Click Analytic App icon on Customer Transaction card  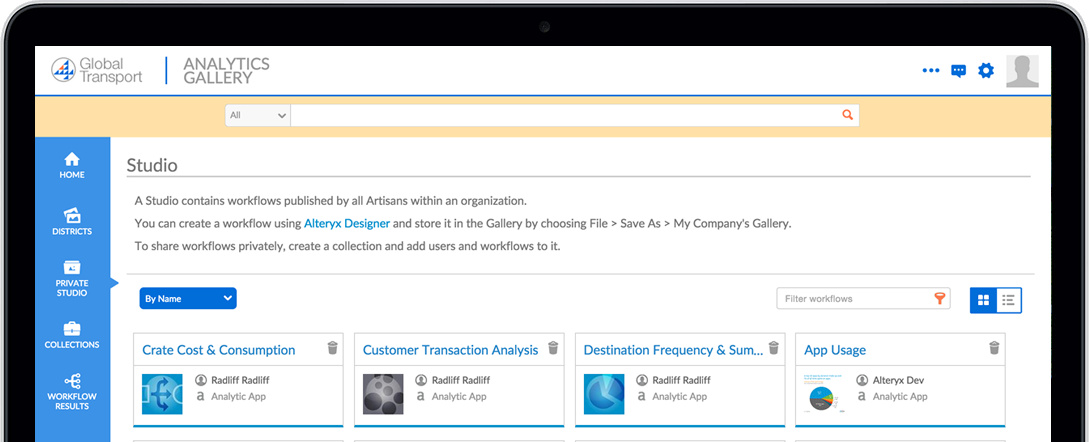421,396
